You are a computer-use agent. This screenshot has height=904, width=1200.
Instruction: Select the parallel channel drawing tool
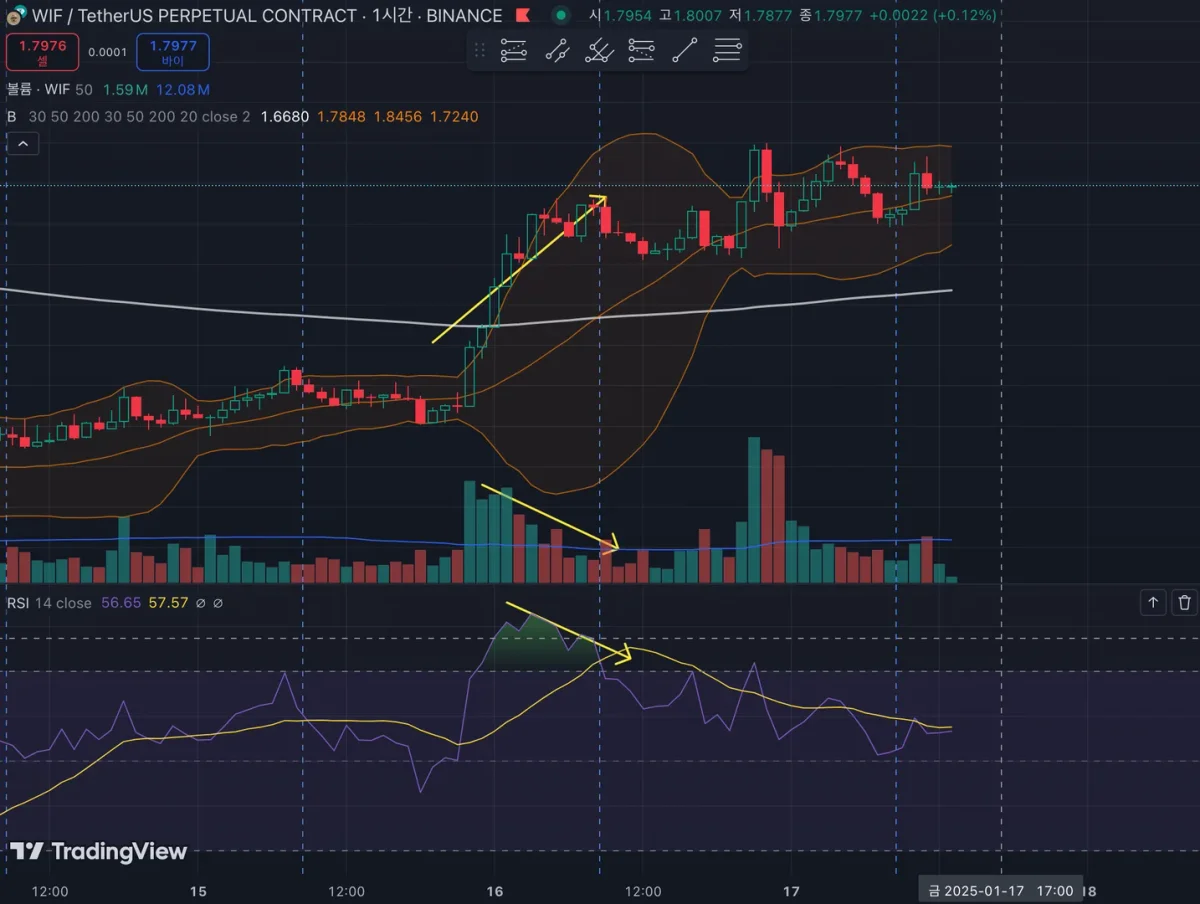(556, 50)
